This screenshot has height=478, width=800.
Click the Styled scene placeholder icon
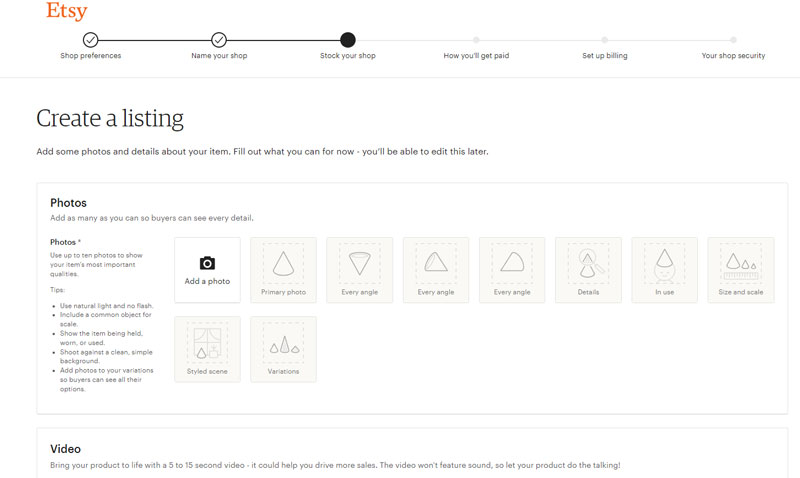point(207,343)
